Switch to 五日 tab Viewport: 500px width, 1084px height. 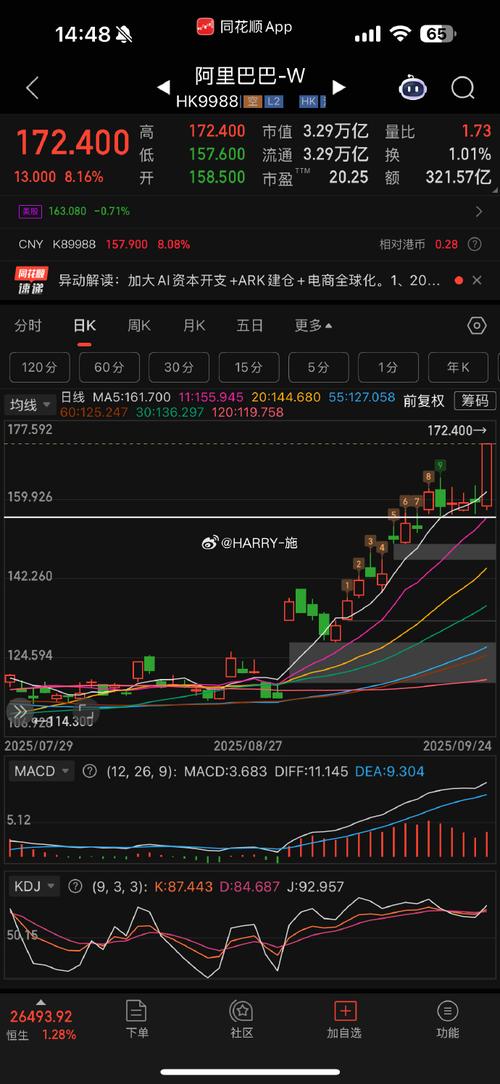click(250, 326)
